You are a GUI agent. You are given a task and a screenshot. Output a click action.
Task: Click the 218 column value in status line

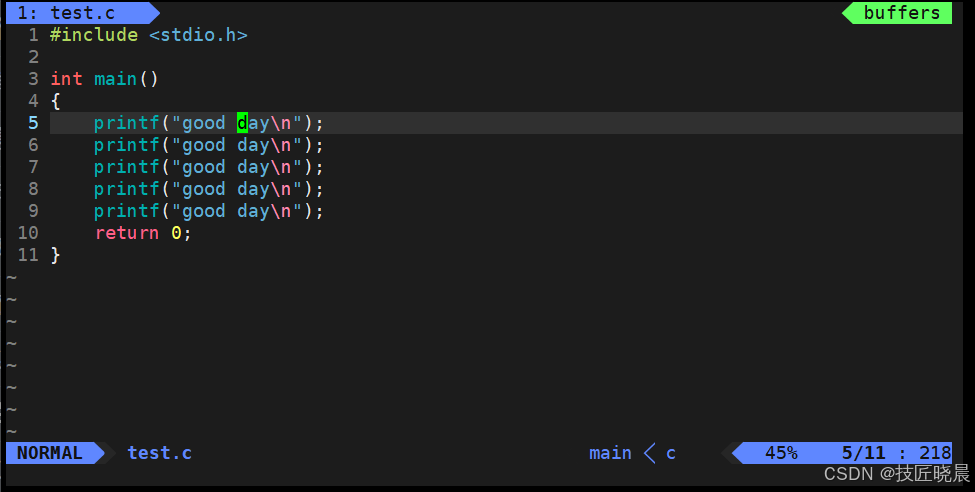[935, 453]
